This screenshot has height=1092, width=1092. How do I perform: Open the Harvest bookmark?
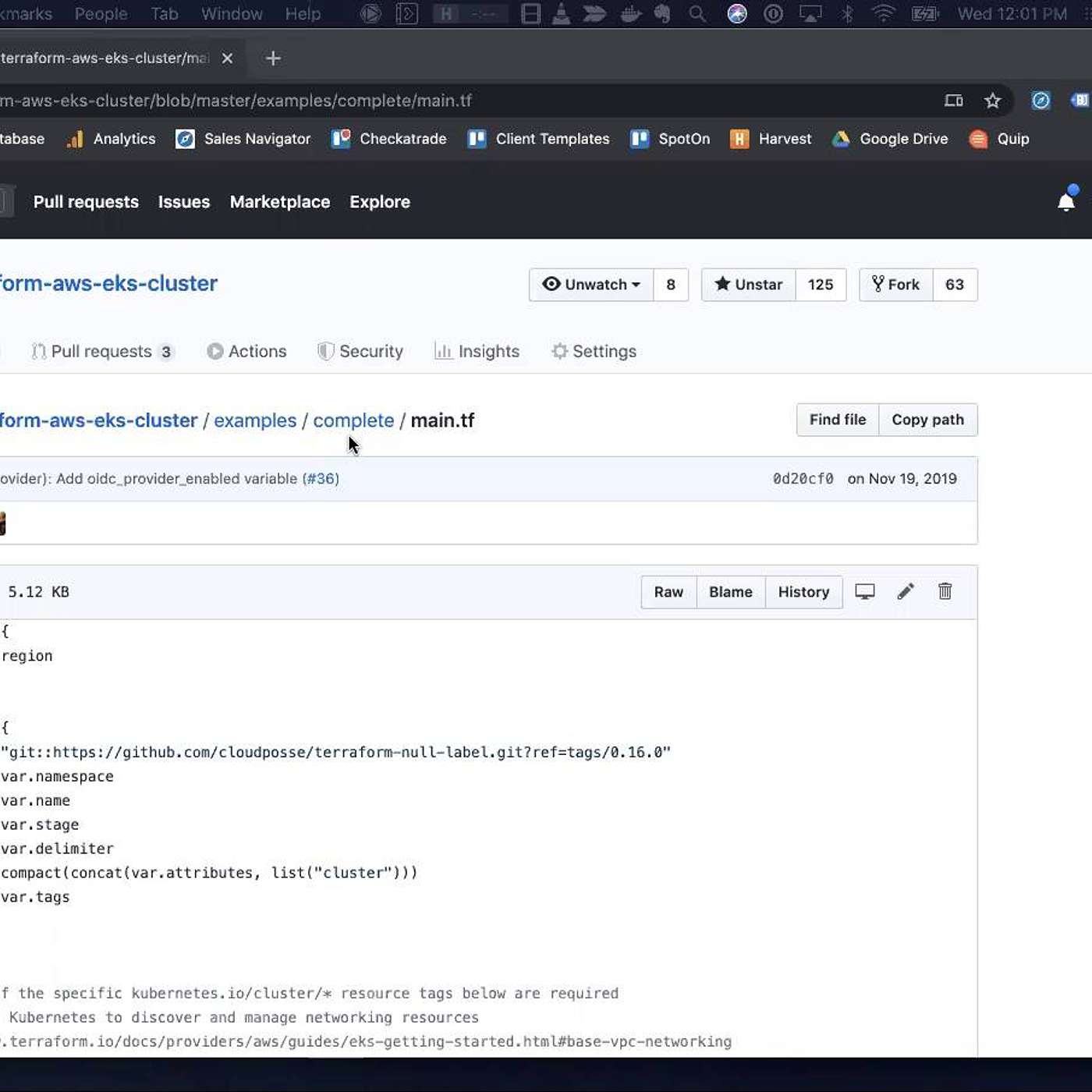771,139
